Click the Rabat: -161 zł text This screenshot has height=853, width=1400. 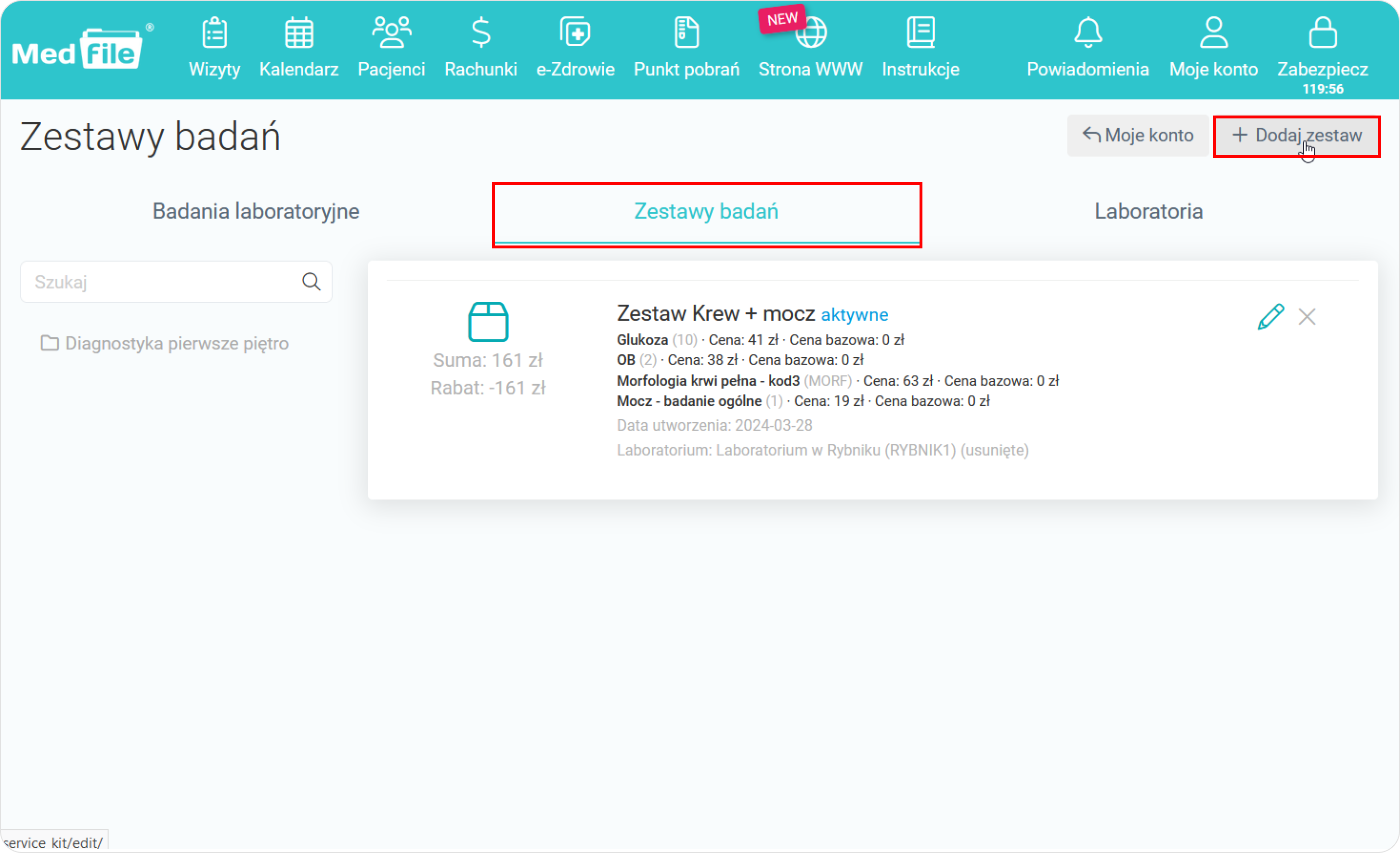coord(488,388)
